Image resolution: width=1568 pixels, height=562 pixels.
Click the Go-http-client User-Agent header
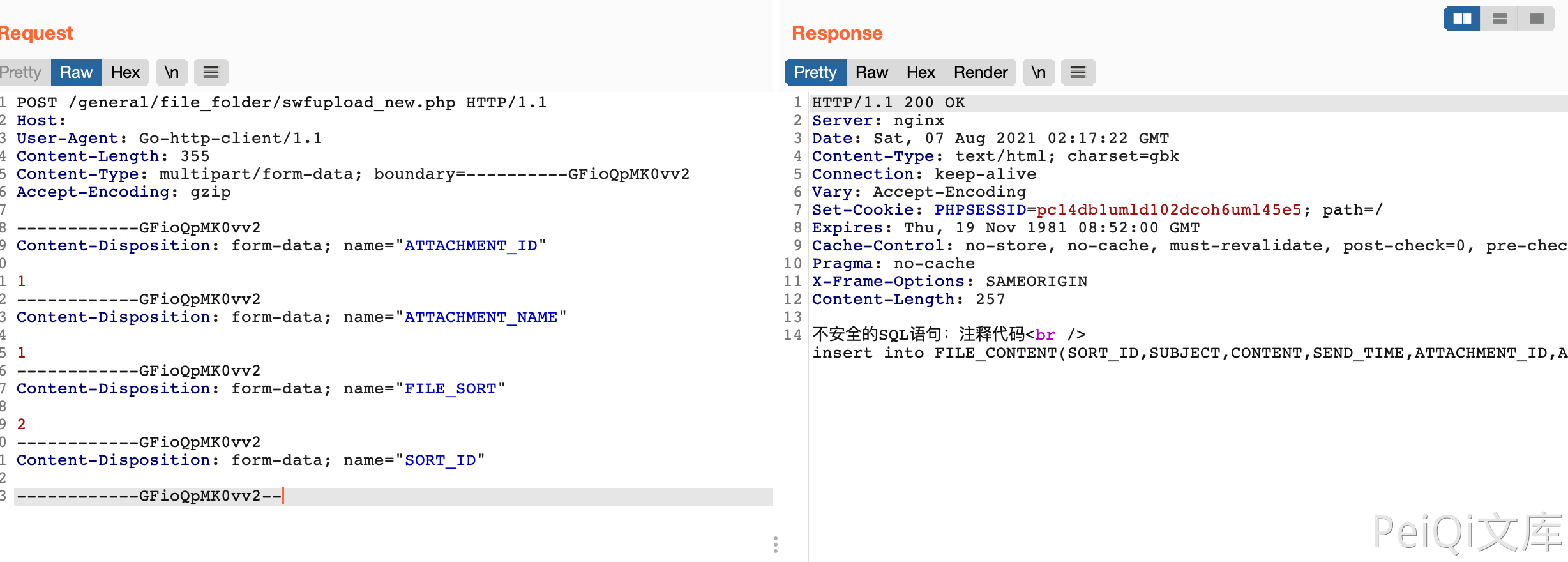click(x=169, y=138)
